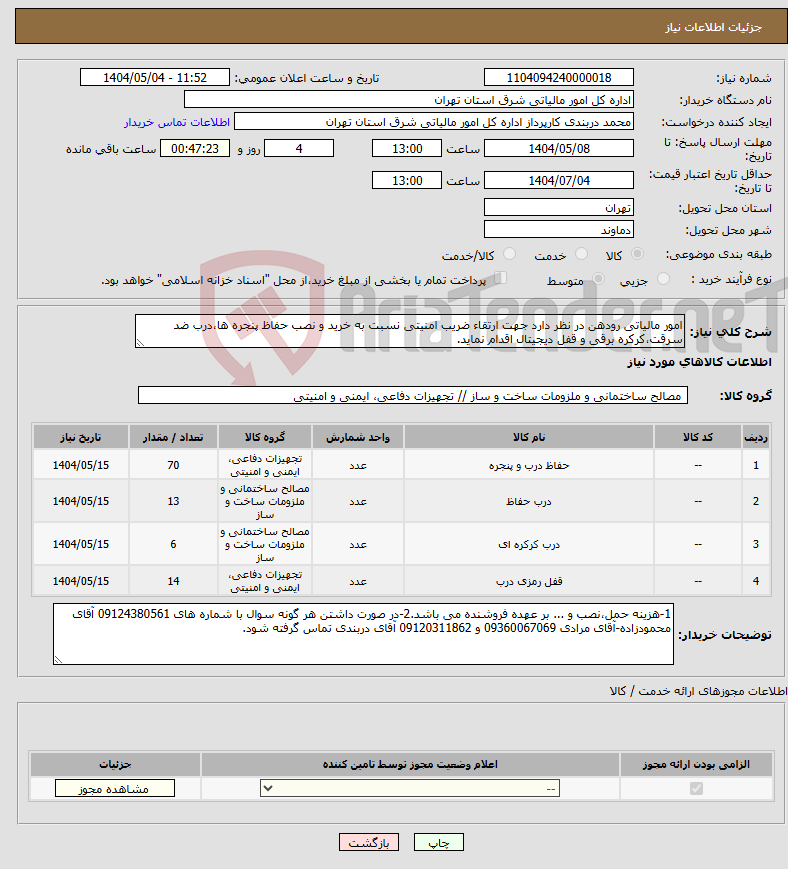Toggle the Islamic treasury payment checkbox
788x869 pixels.
click(x=500, y=278)
